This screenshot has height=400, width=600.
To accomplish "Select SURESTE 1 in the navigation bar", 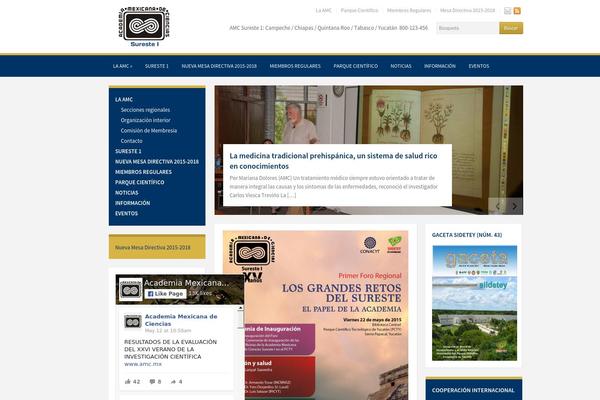I will click(157, 66).
